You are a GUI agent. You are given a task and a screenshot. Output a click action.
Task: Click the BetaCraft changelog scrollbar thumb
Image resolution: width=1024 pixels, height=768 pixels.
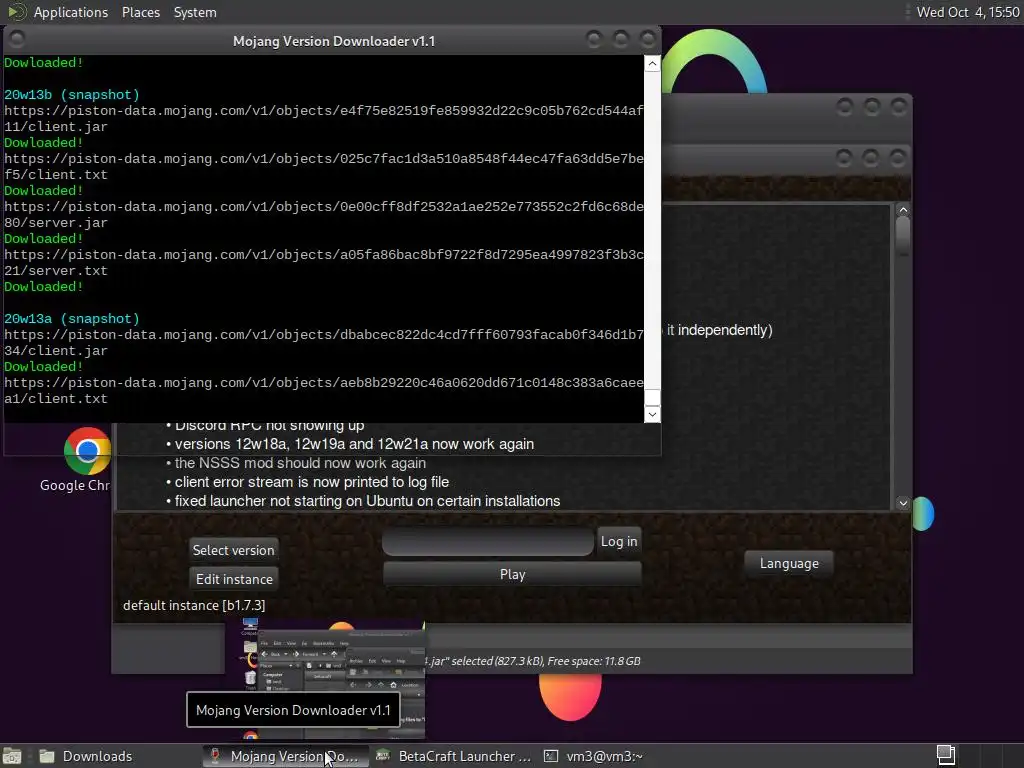click(x=903, y=235)
